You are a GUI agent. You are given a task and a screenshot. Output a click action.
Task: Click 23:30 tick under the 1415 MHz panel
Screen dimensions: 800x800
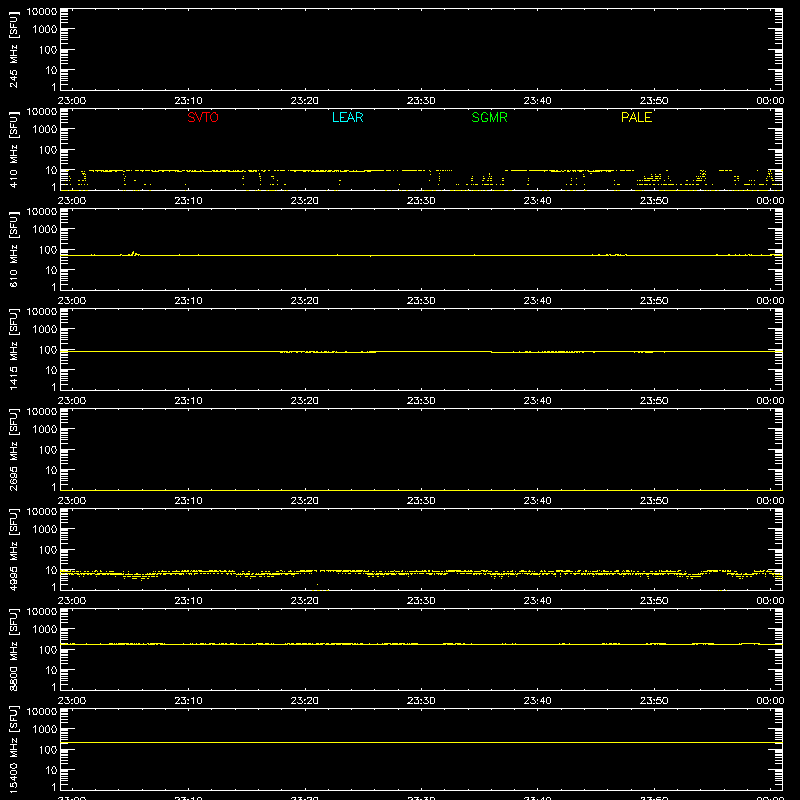click(421, 401)
